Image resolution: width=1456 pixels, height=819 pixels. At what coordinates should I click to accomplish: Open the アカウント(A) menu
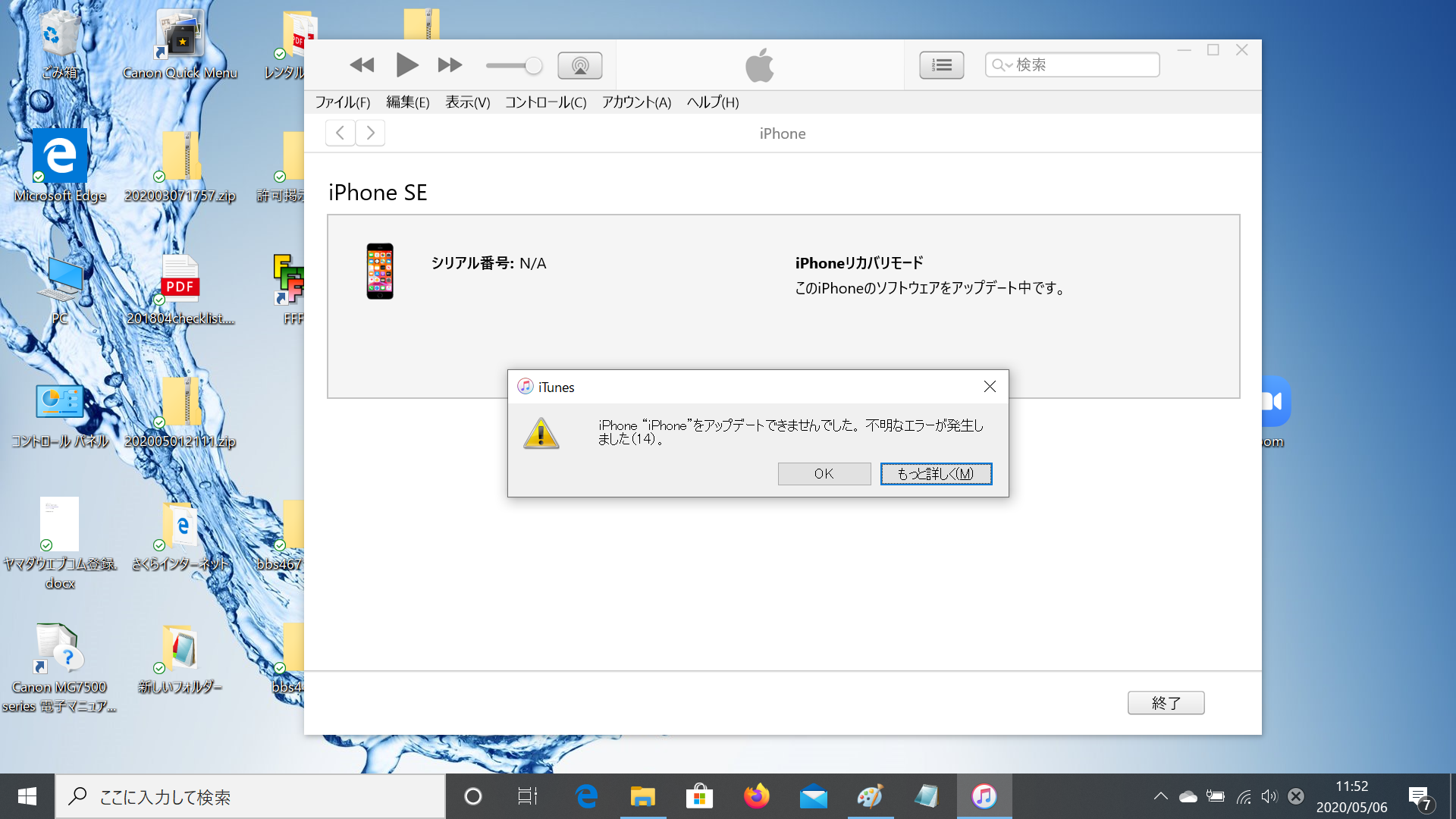click(x=636, y=102)
